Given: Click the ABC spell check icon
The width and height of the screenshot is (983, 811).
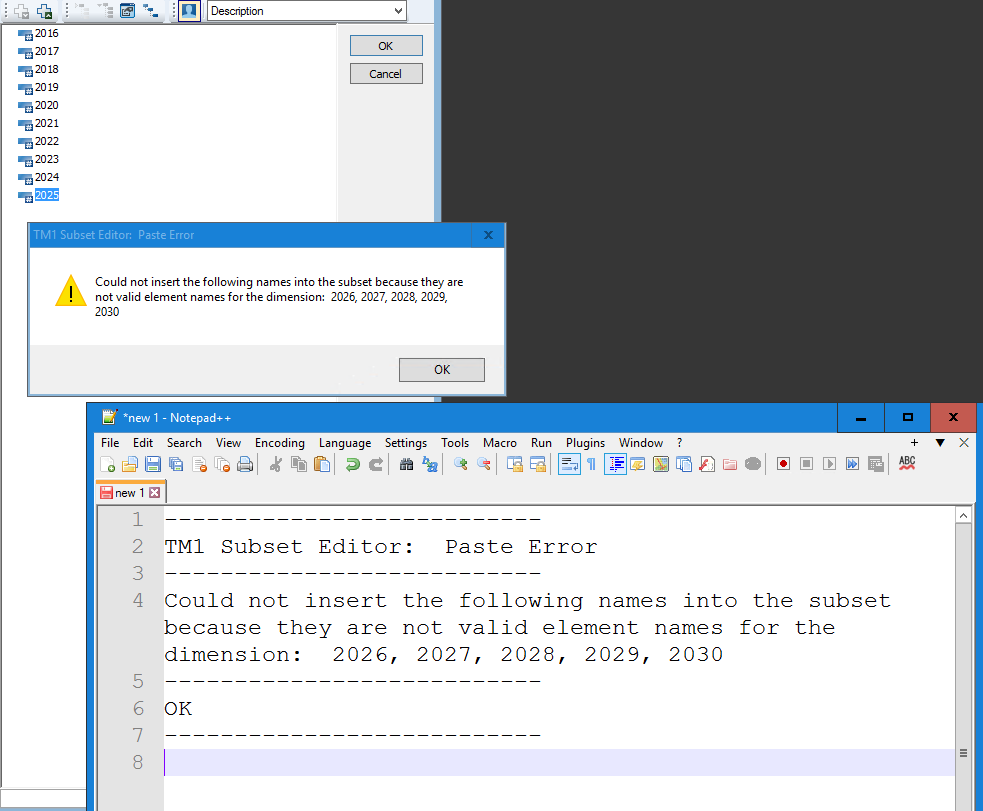Looking at the screenshot, I should [x=907, y=463].
